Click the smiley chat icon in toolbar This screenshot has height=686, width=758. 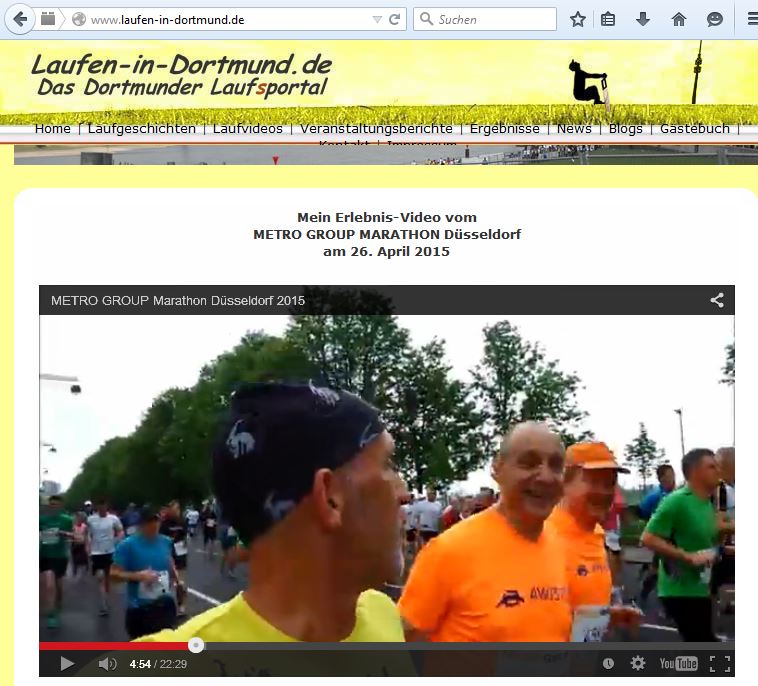(714, 19)
